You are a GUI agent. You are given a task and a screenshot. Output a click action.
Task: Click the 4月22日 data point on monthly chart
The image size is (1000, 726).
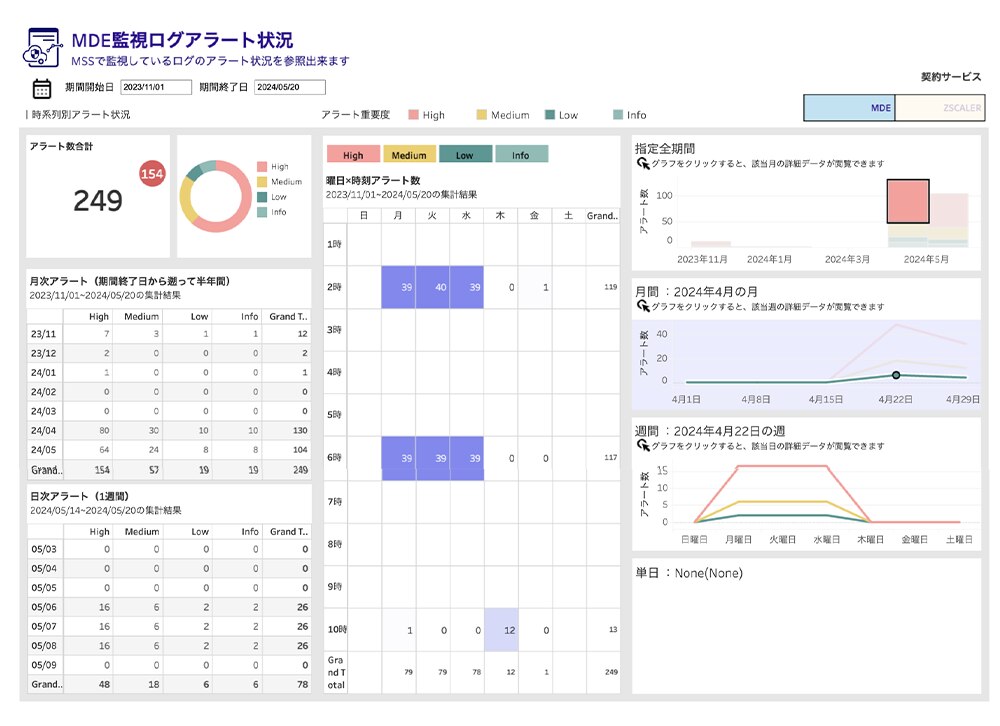pyautogui.click(x=896, y=375)
